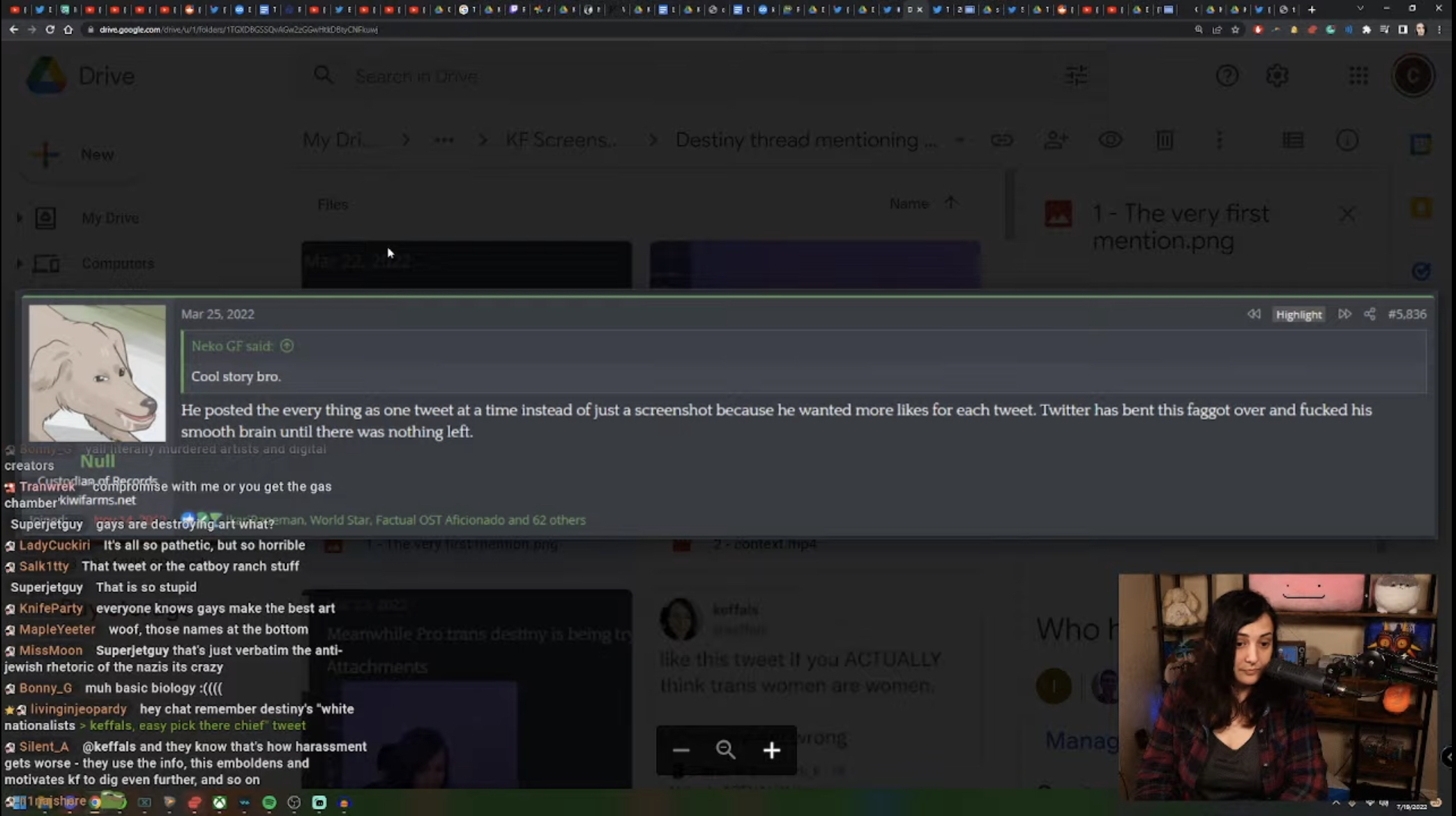The image size is (1456, 816).
Task: Open Xbox app from taskbar
Action: tap(220, 803)
